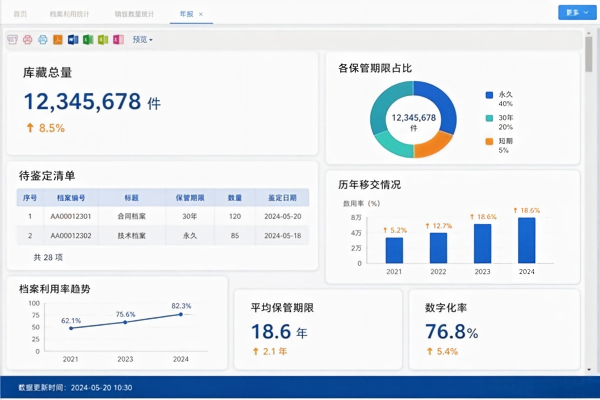Click the 75.6% point on trend line
600x400 pixels.
125,322
